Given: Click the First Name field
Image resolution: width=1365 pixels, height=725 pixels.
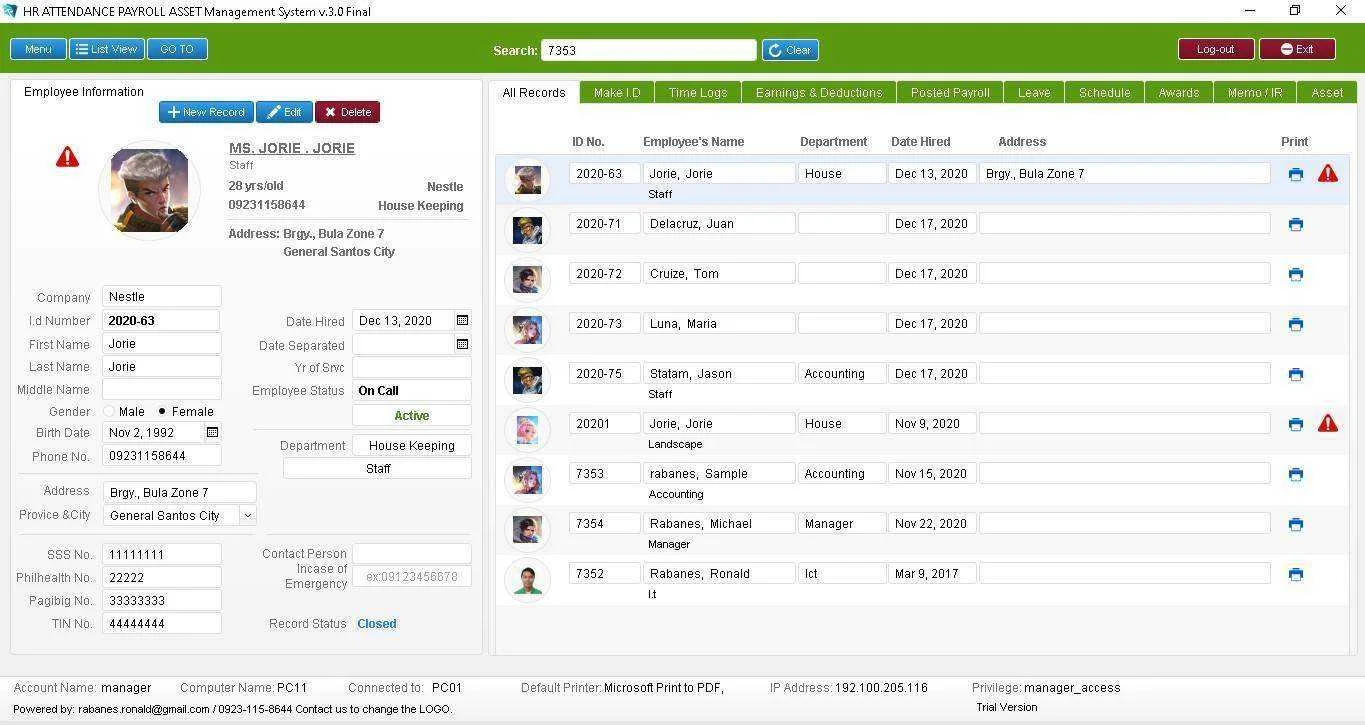Looking at the screenshot, I should coord(161,344).
